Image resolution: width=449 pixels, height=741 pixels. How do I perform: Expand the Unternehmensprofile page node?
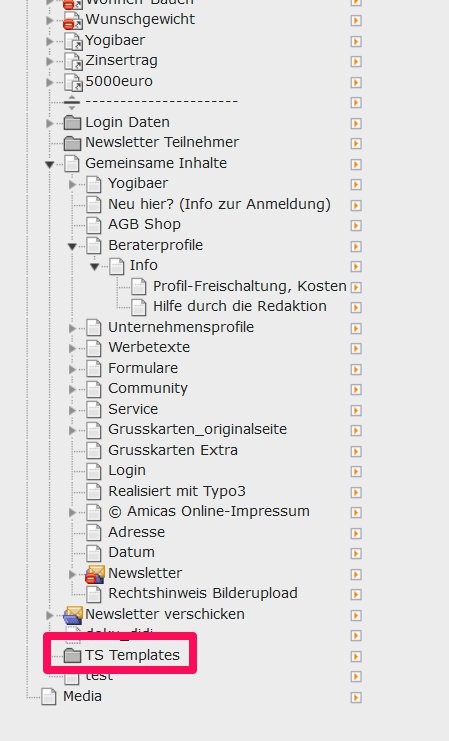pyautogui.click(x=72, y=327)
